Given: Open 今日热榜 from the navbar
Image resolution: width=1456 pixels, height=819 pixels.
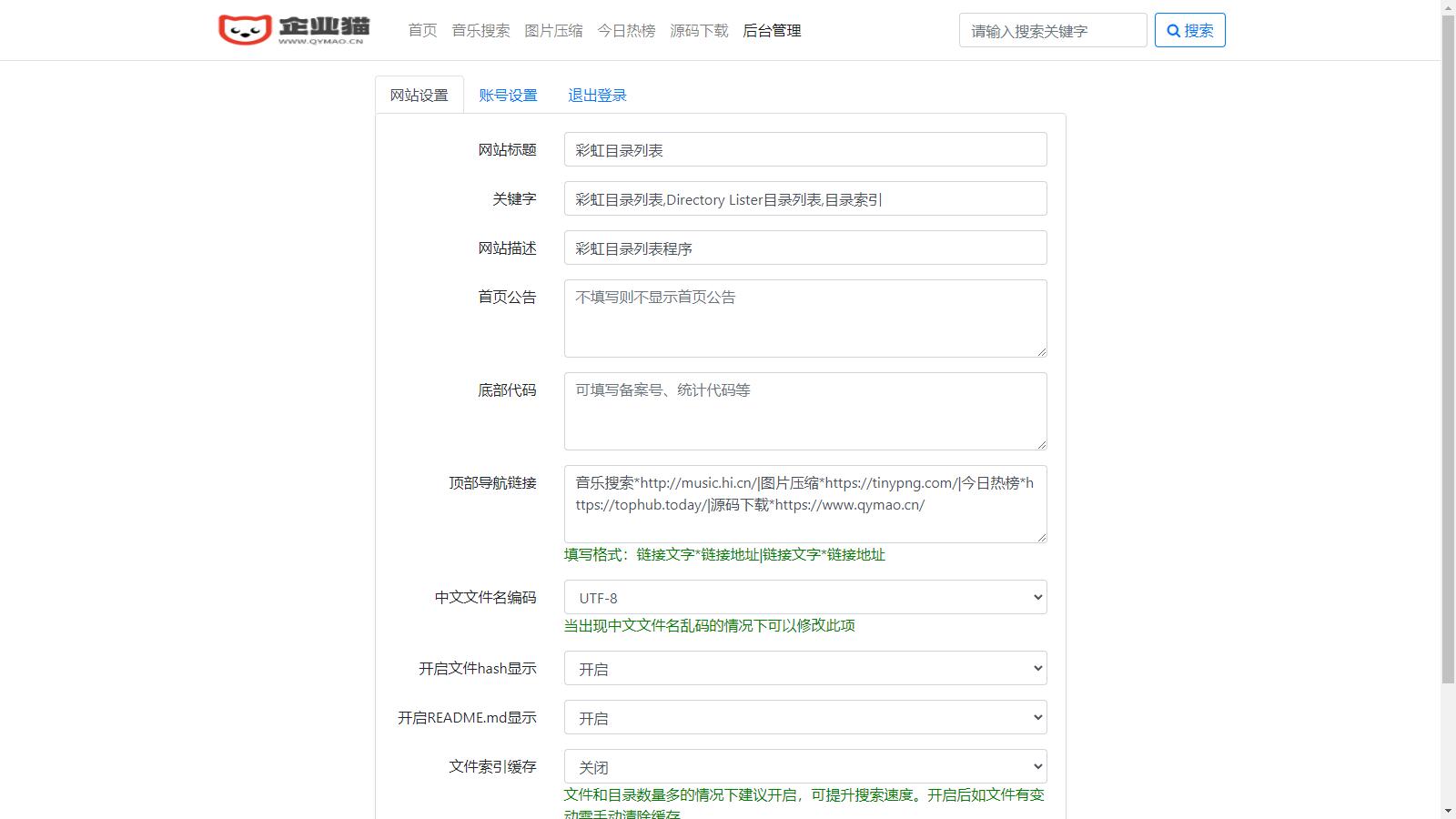Looking at the screenshot, I should click(x=626, y=31).
